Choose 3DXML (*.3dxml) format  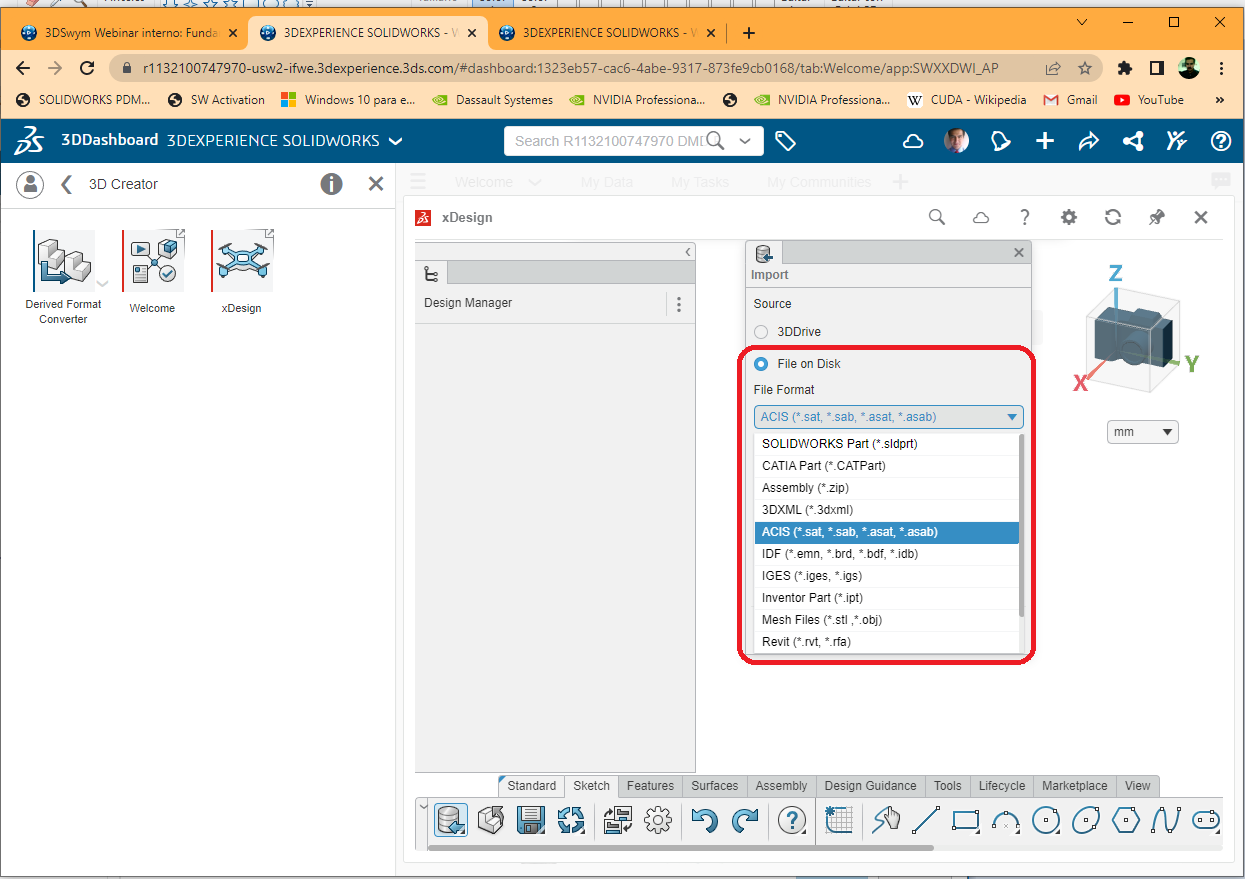pyautogui.click(x=886, y=510)
